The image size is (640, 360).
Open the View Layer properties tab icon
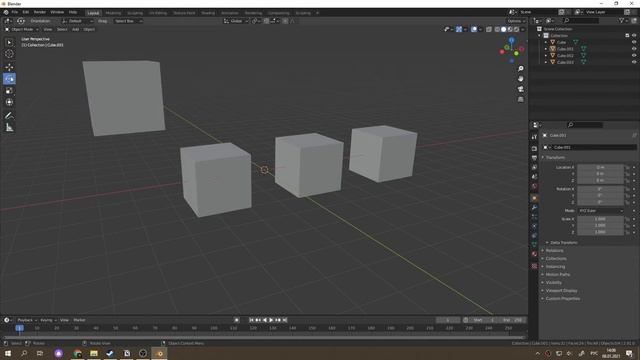point(534,167)
